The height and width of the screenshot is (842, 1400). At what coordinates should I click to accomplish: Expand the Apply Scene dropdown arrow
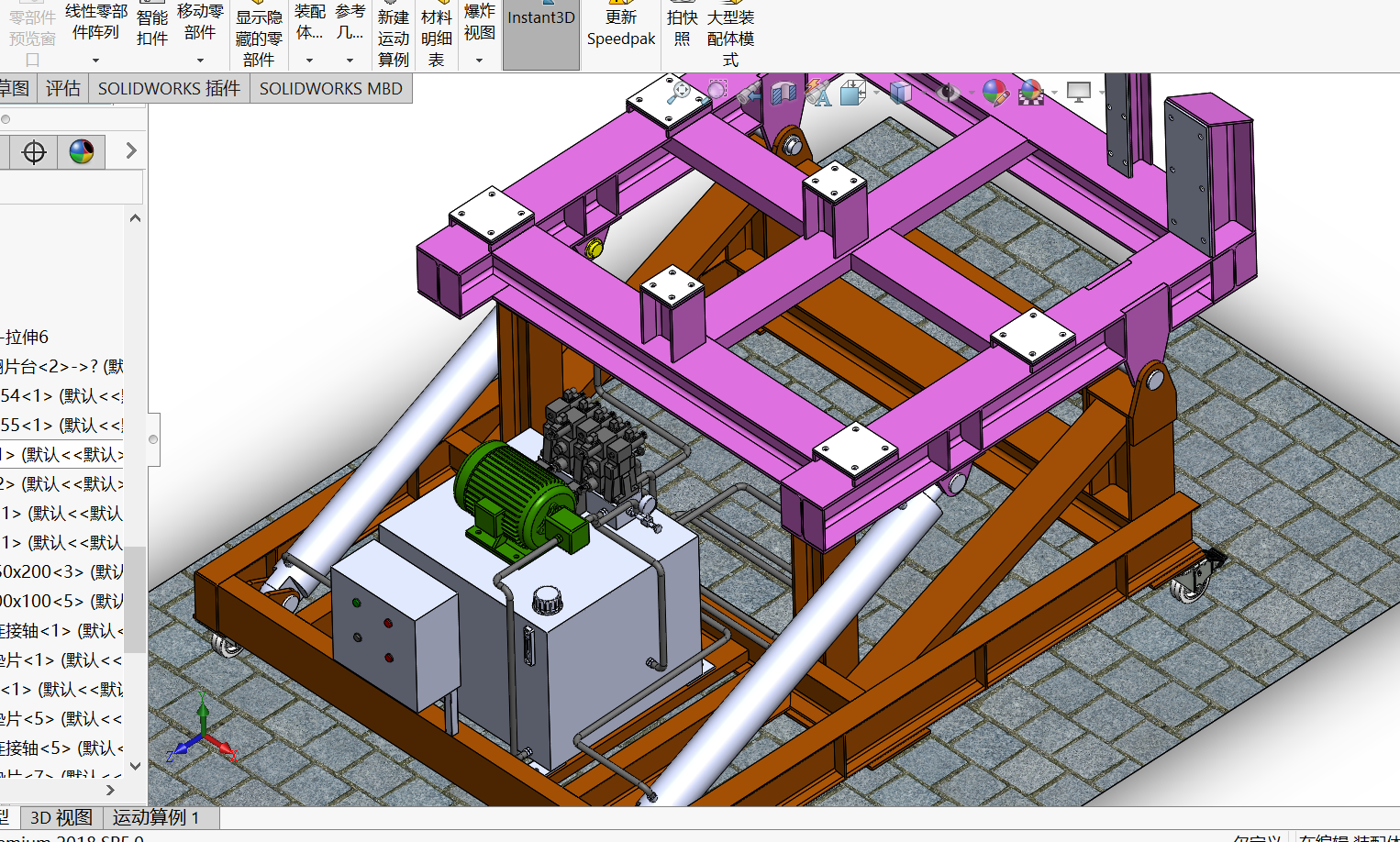pos(1054,93)
